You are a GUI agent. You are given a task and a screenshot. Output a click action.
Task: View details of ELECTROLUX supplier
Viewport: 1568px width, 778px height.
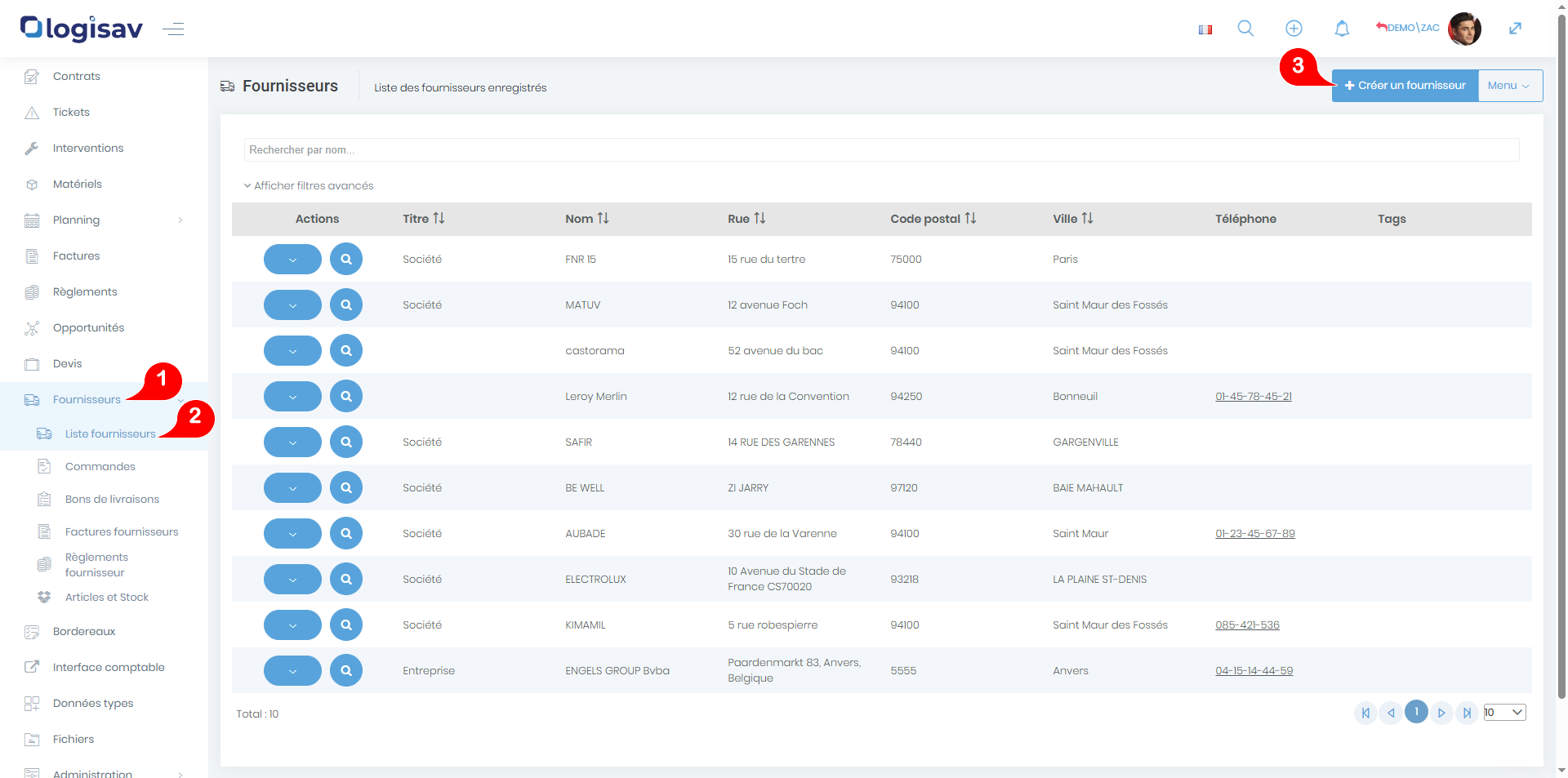tap(346, 579)
